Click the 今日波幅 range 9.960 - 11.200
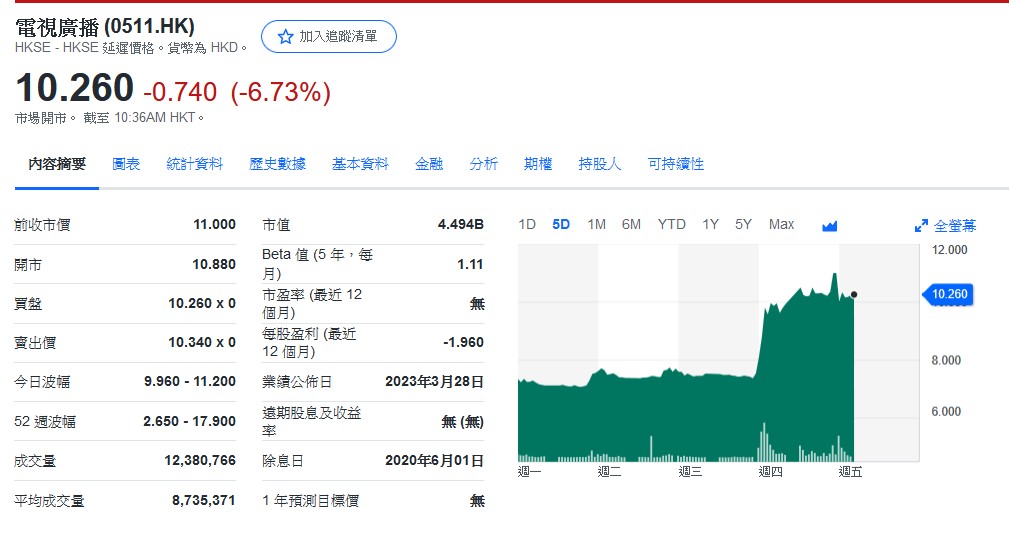This screenshot has height=543, width=1009. [190, 382]
